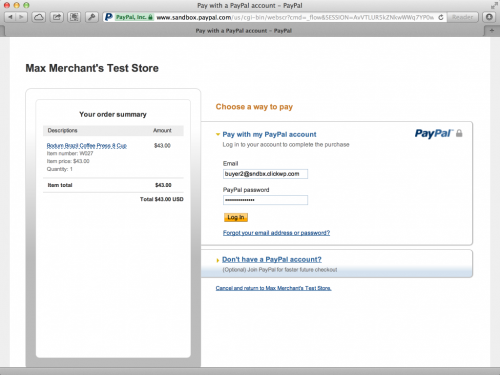
Task: Go forward using Safari's forward arrow
Action: point(21,17)
